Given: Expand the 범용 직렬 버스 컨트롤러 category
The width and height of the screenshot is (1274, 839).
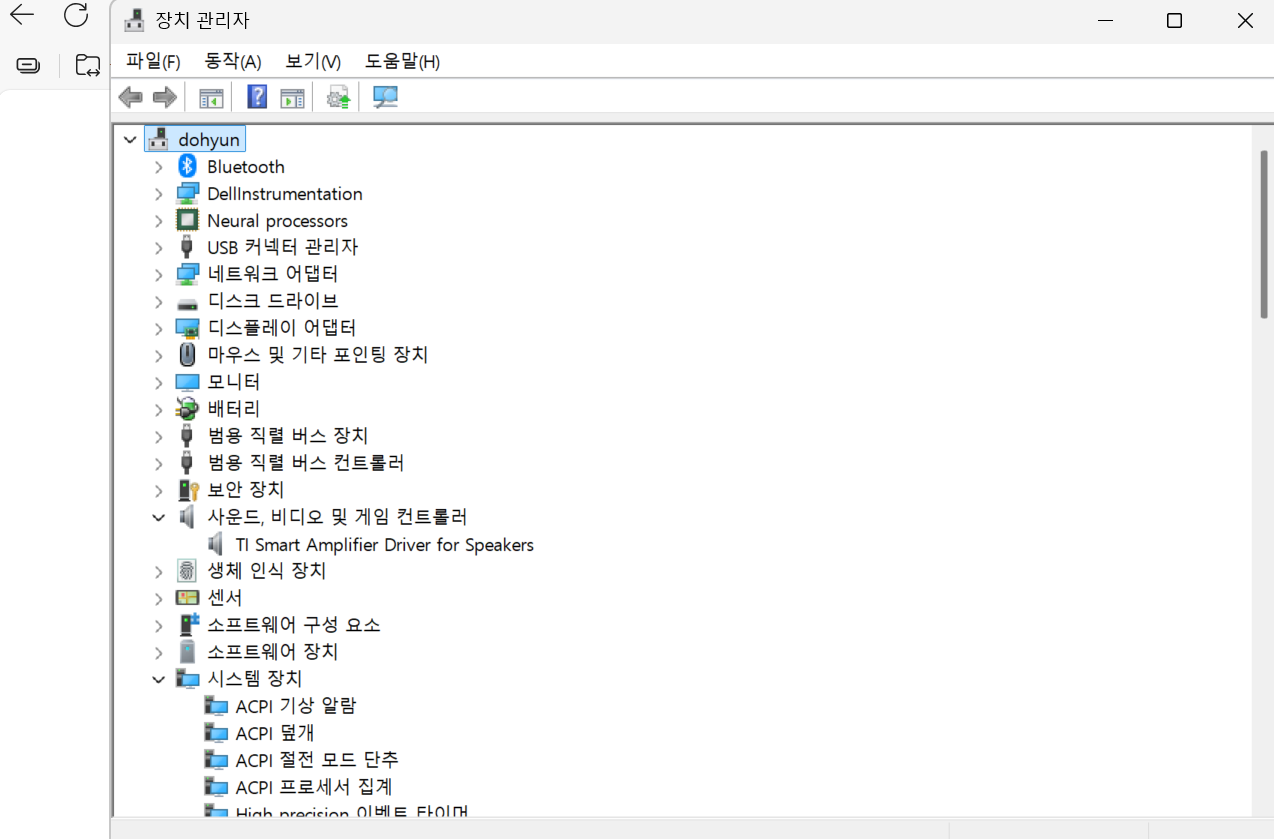Looking at the screenshot, I should (158, 463).
